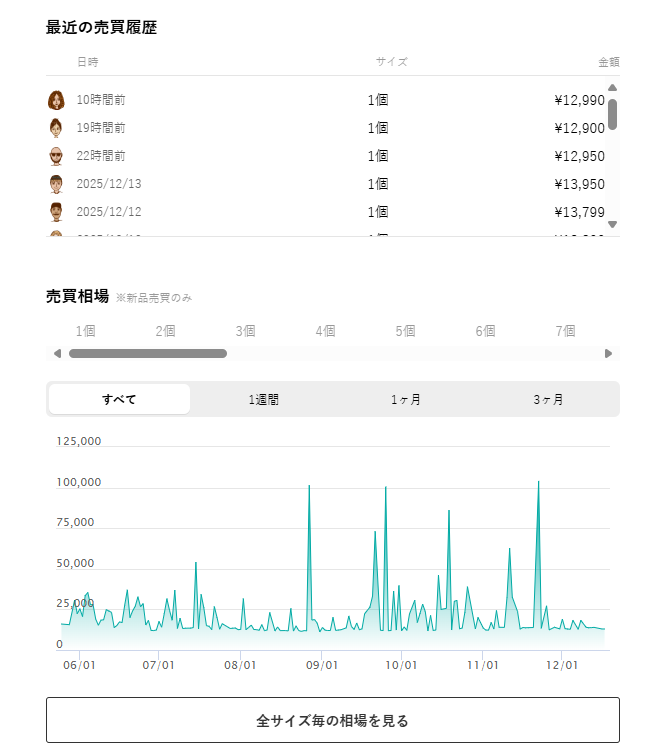
Task: Select the すべて time range tab
Action: pyautogui.click(x=119, y=399)
